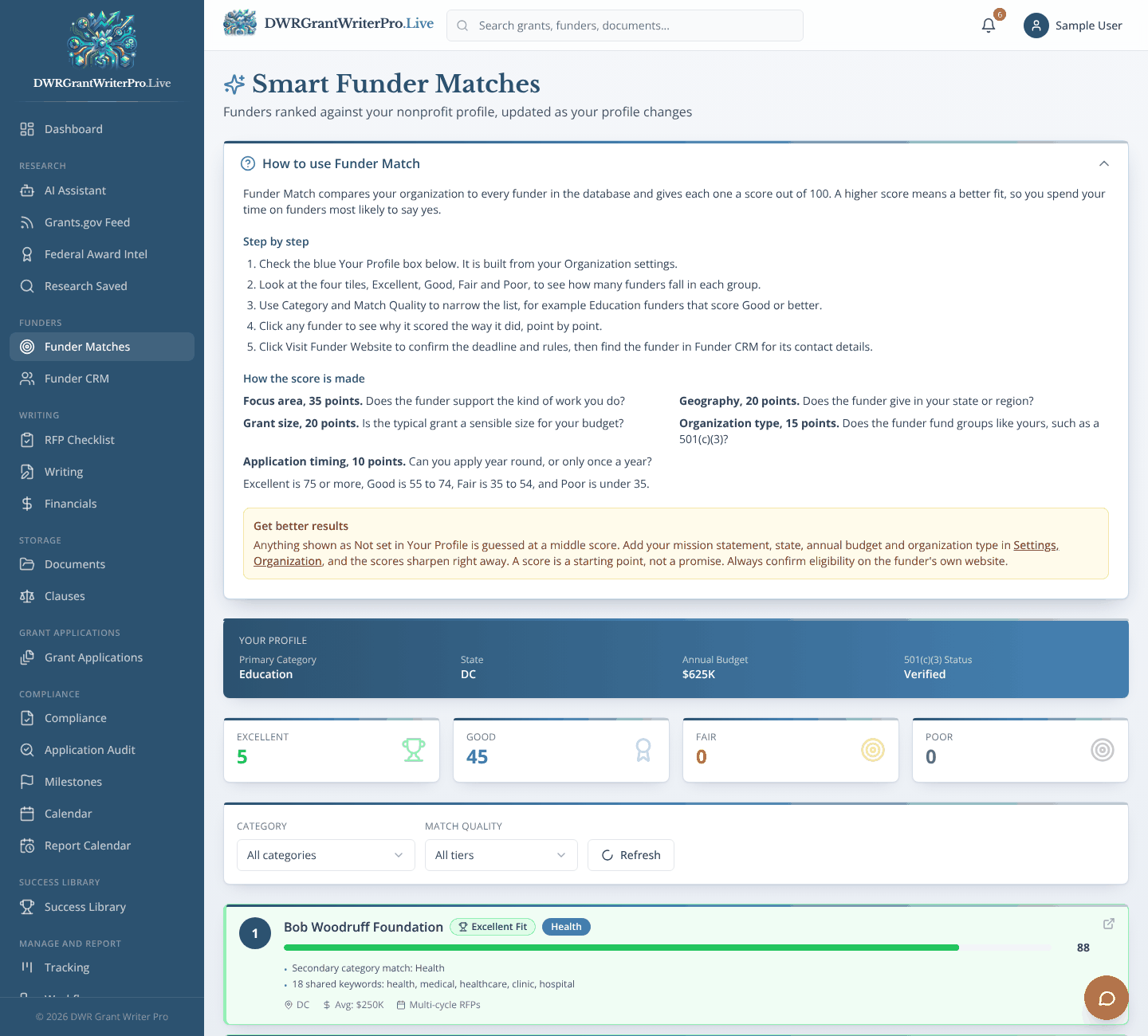Open Compliance in the sidebar
The image size is (1148, 1036).
[x=102, y=718]
